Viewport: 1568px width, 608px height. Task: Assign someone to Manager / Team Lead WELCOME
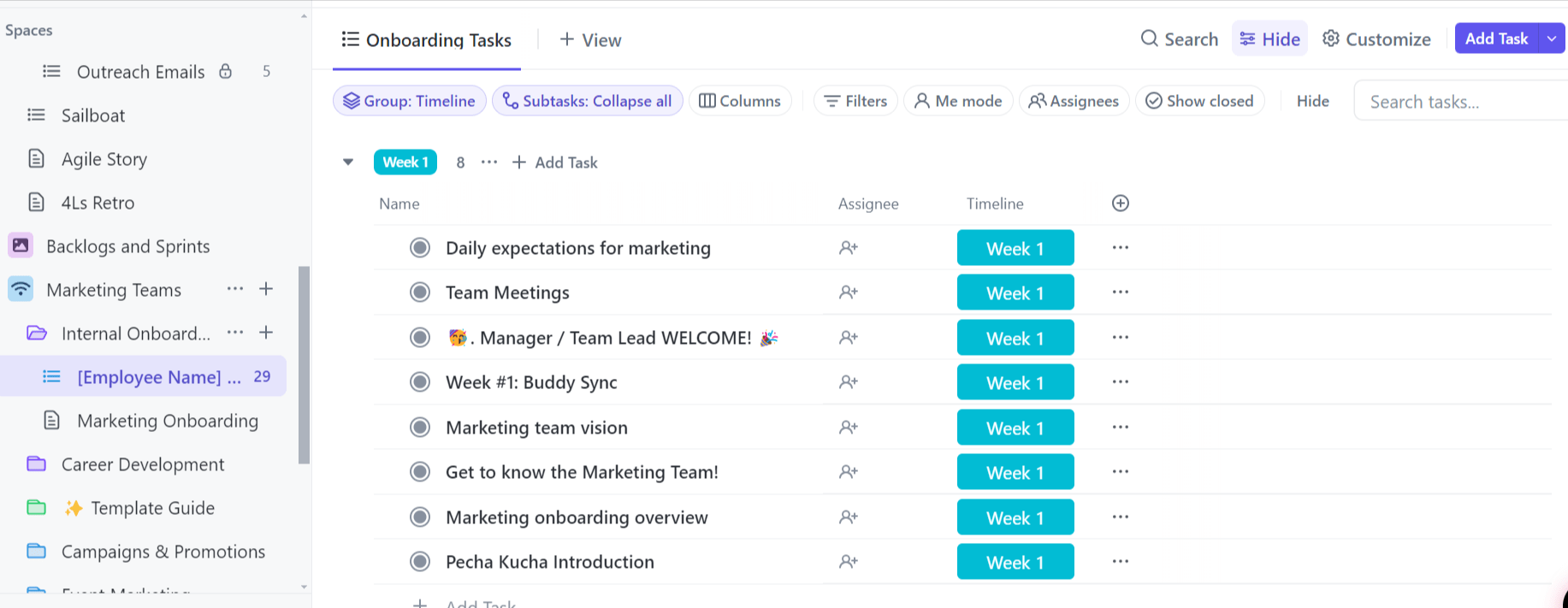pos(849,338)
